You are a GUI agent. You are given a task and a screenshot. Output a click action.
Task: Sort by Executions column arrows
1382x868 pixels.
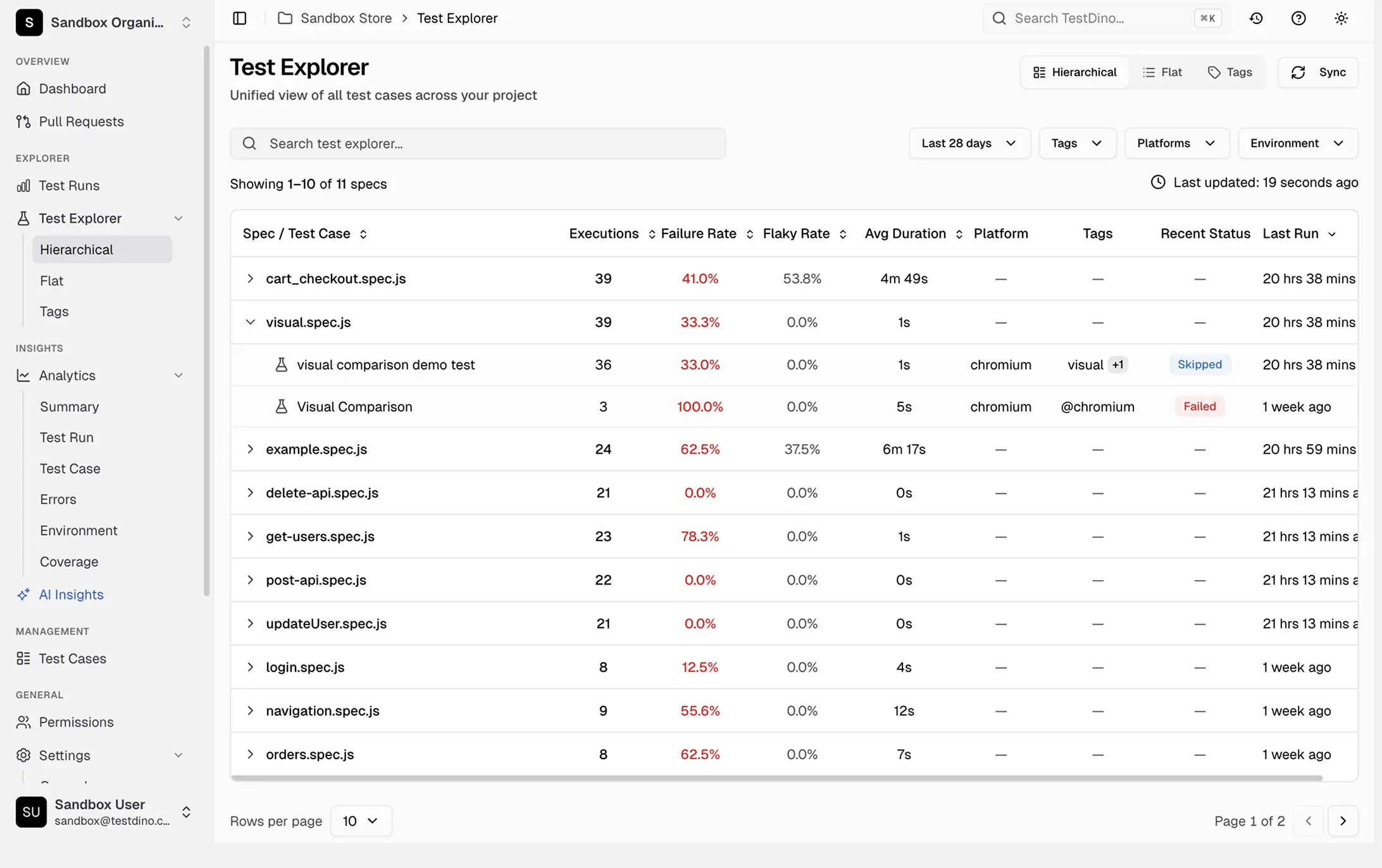pyautogui.click(x=652, y=234)
